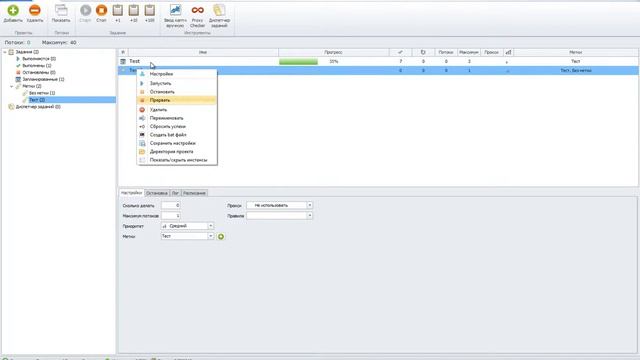Image resolution: width=640 pixels, height=360 pixels.
Task: Click the Сколько делать input field
Action: tap(171, 205)
